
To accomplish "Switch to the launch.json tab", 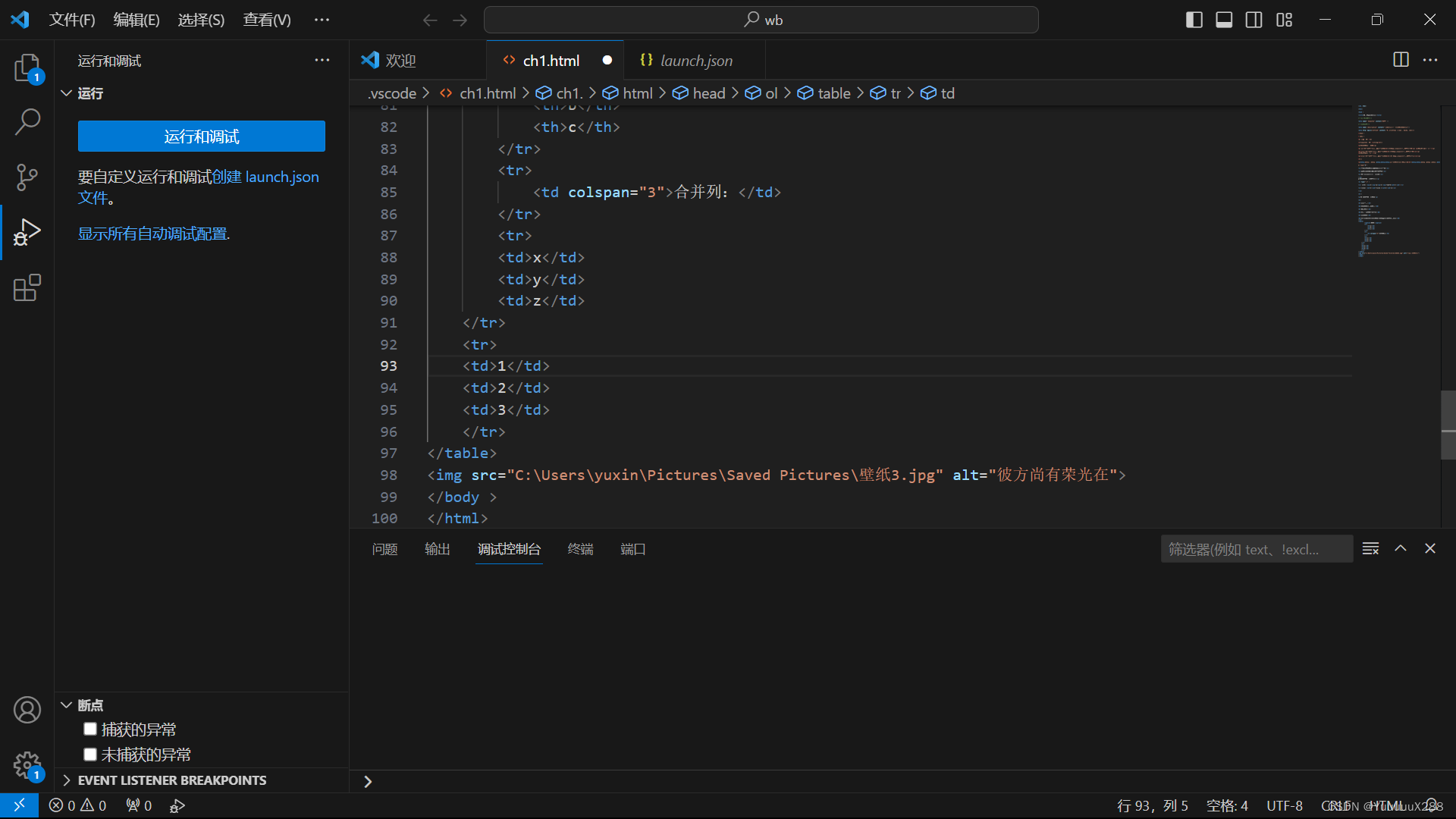I will (x=695, y=61).
